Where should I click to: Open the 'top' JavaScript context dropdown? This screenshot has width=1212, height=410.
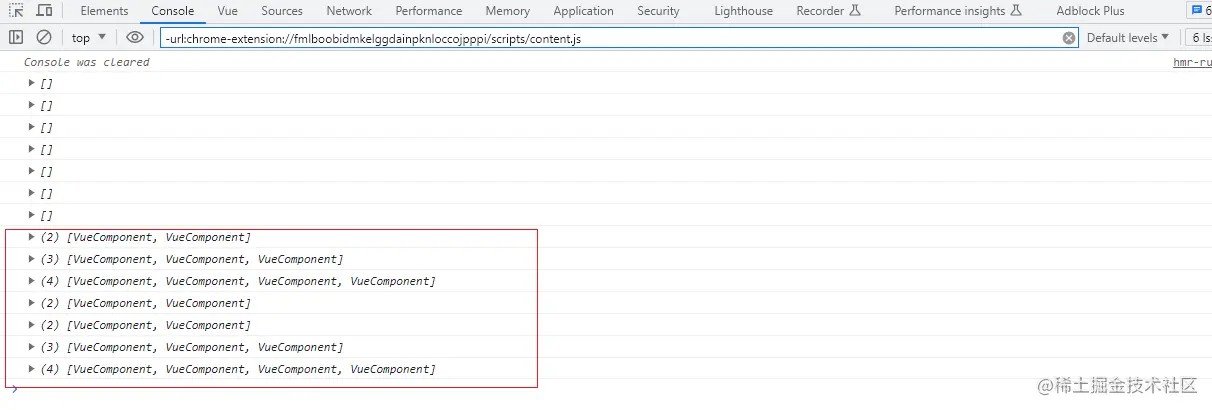pos(89,38)
